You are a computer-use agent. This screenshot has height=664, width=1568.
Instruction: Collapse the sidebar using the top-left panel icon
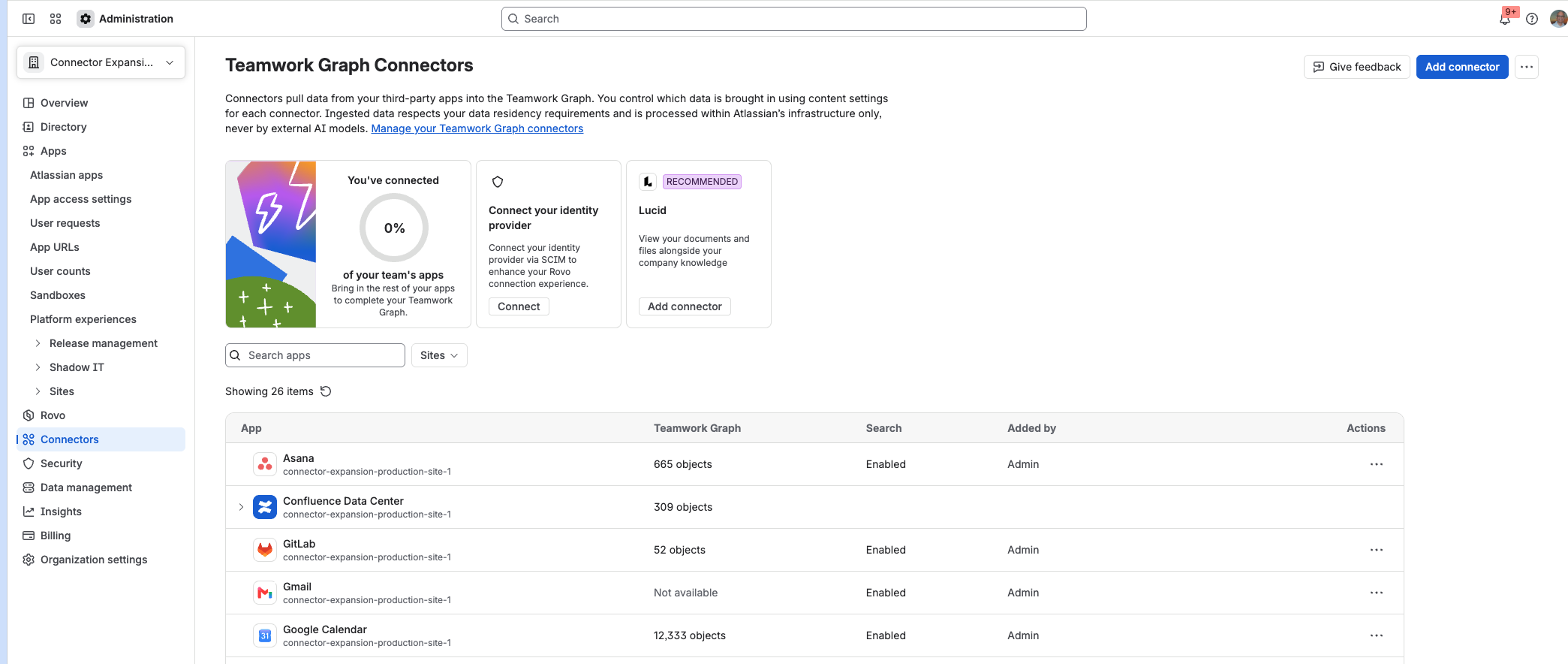29,19
